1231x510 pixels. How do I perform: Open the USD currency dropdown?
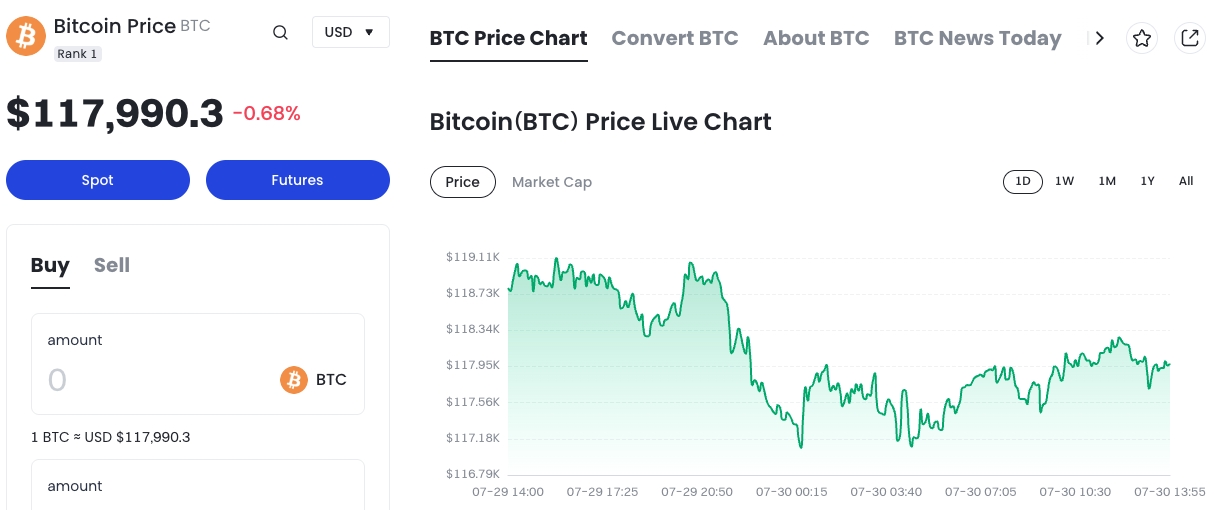pyautogui.click(x=350, y=32)
